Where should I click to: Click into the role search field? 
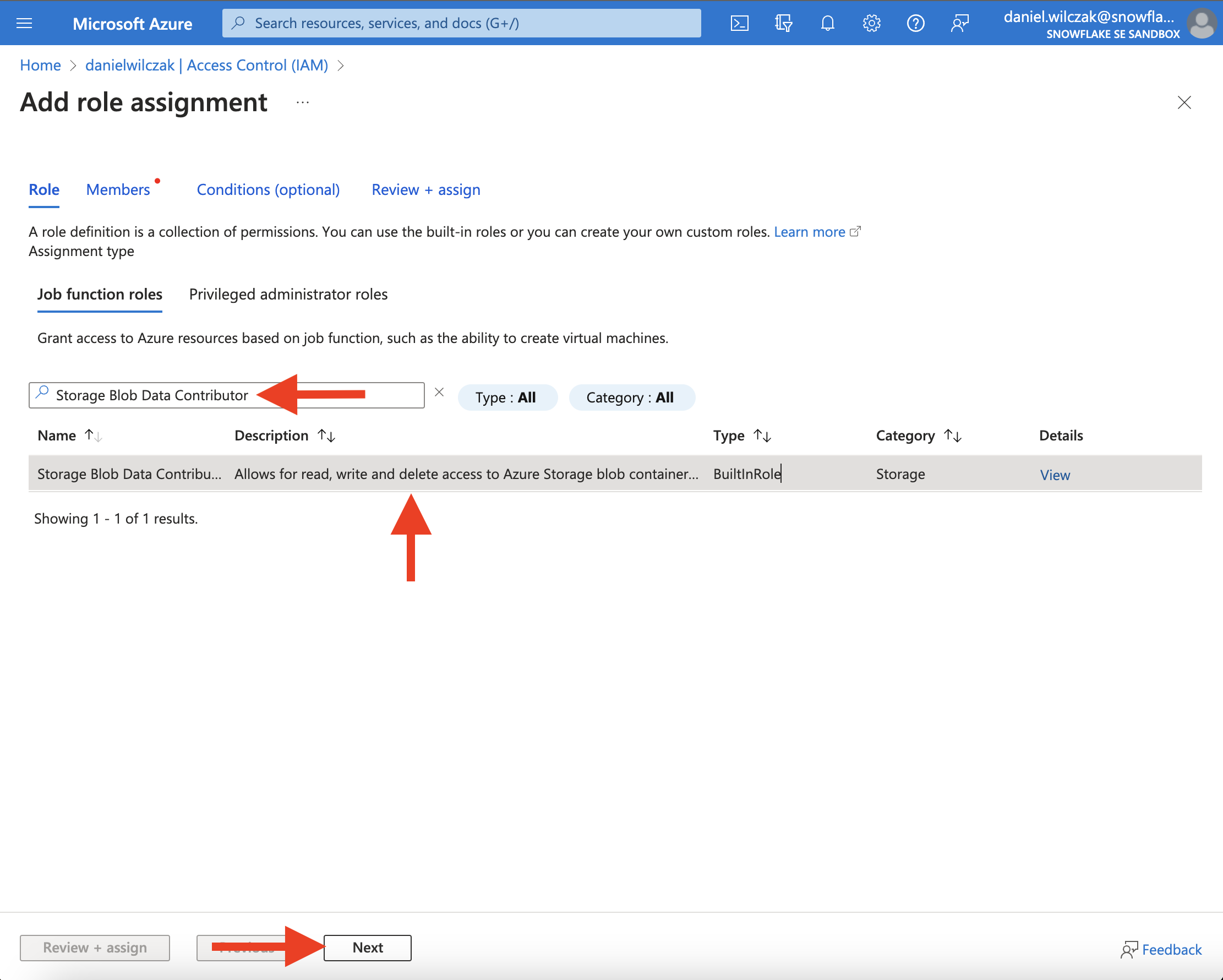[226, 395]
